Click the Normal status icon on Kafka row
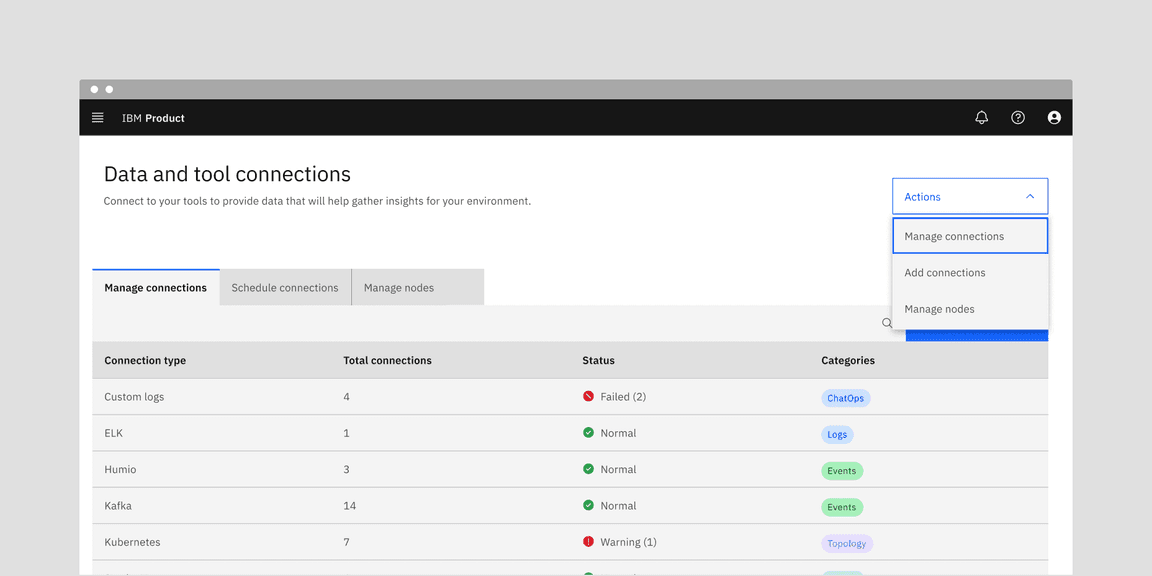This screenshot has height=576, width=1152. (589, 505)
